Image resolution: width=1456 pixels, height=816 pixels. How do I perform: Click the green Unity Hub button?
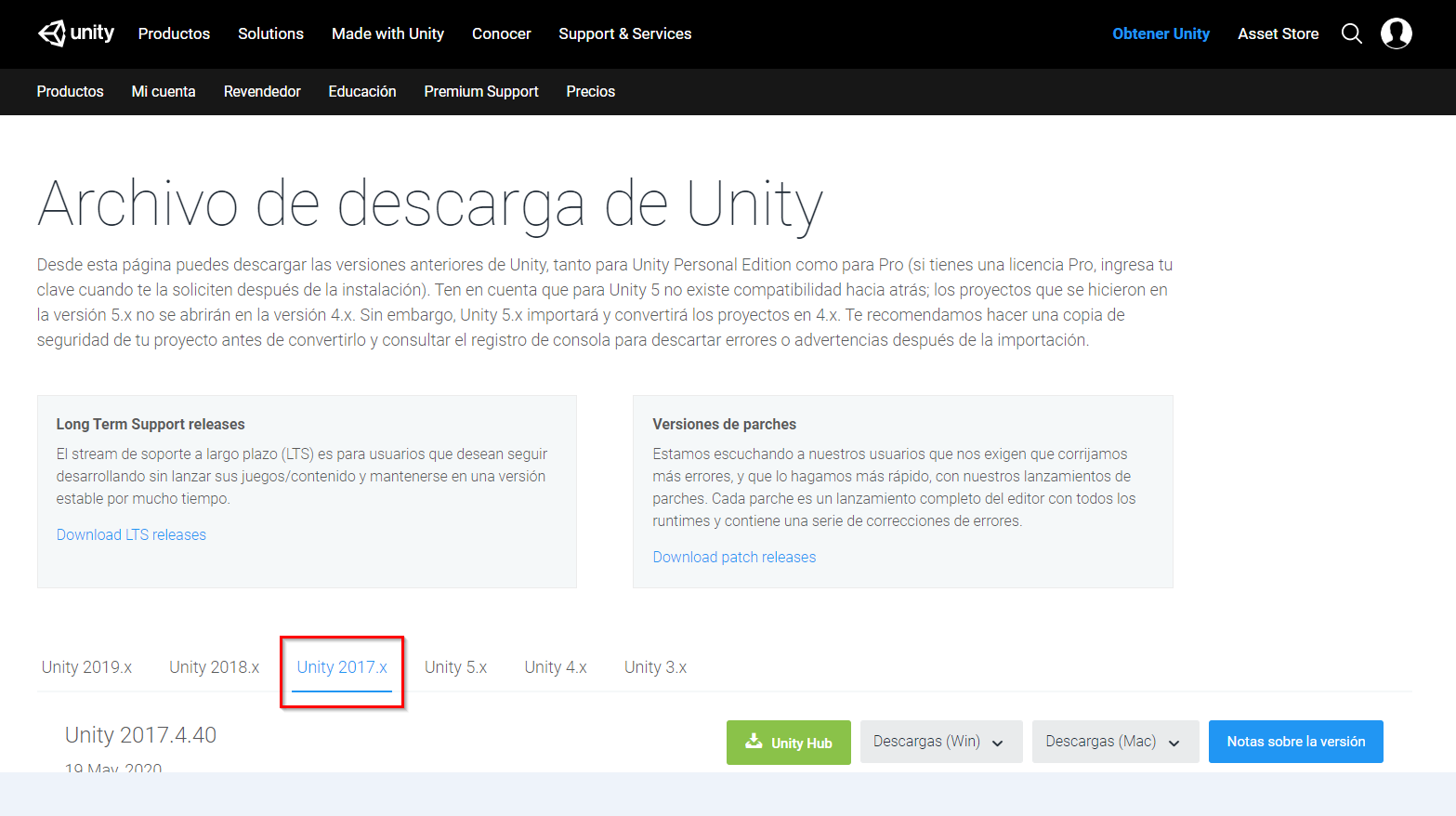tap(789, 743)
